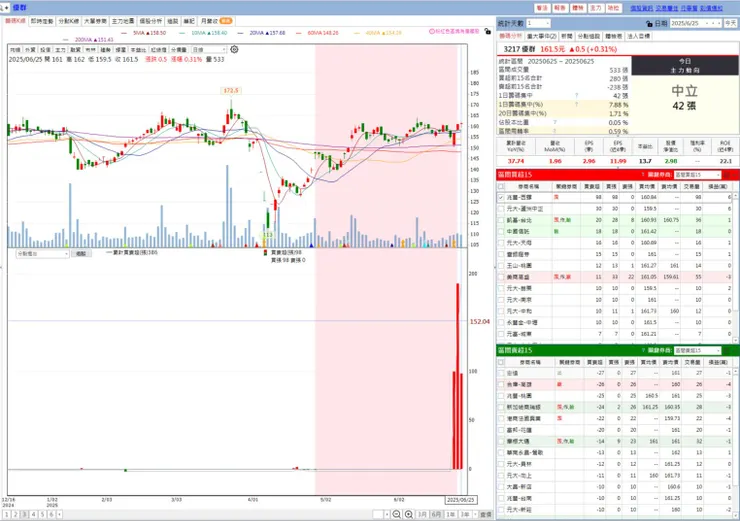The image size is (740, 521).
Task: Check the select-all box in the 賣超15 header
Action: (x=501, y=362)
